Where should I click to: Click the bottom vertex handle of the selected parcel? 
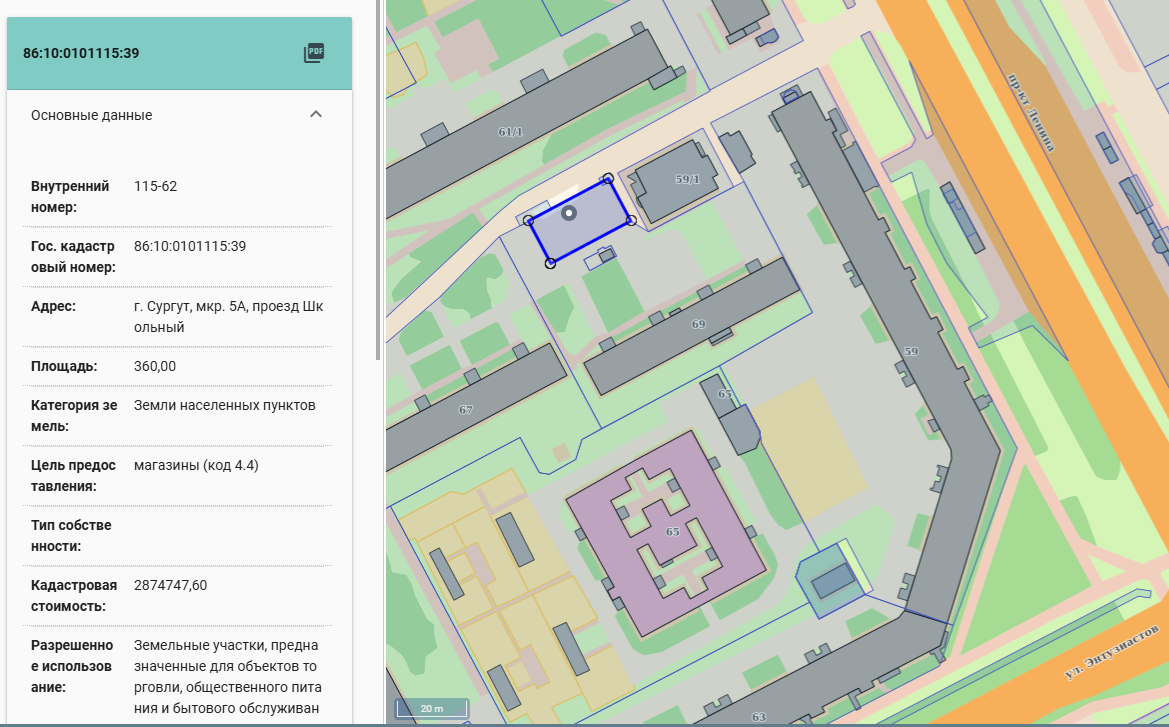pos(550,263)
